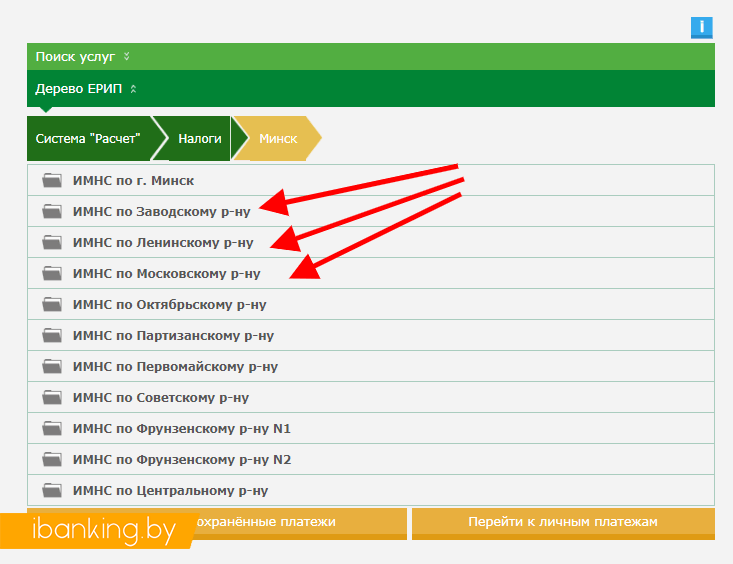The width and height of the screenshot is (733, 564).
Task: Select the Минск breadcrumb item
Action: pyautogui.click(x=278, y=139)
